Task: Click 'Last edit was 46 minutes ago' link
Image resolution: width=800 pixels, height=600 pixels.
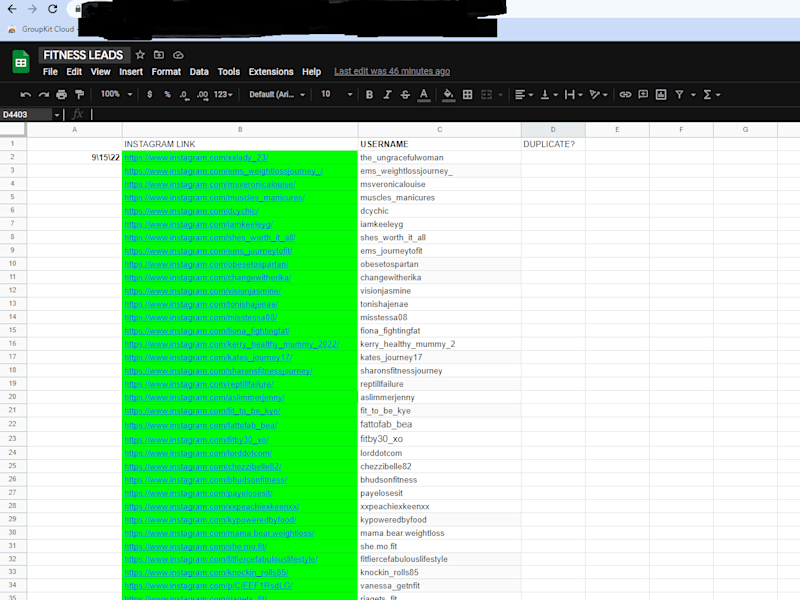Action: (392, 71)
